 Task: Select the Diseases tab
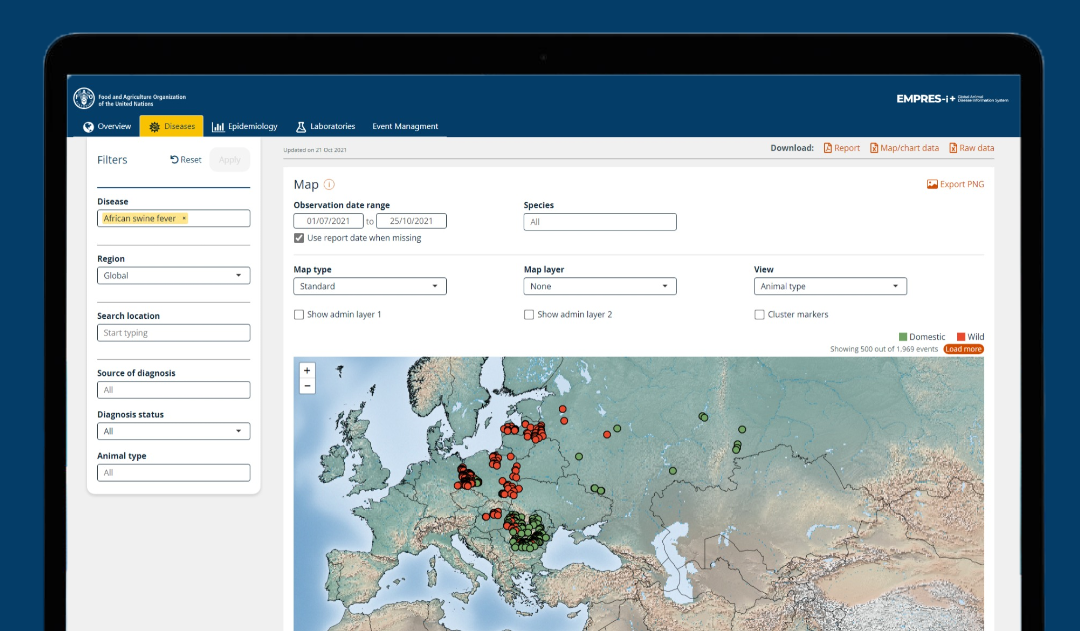[172, 127]
